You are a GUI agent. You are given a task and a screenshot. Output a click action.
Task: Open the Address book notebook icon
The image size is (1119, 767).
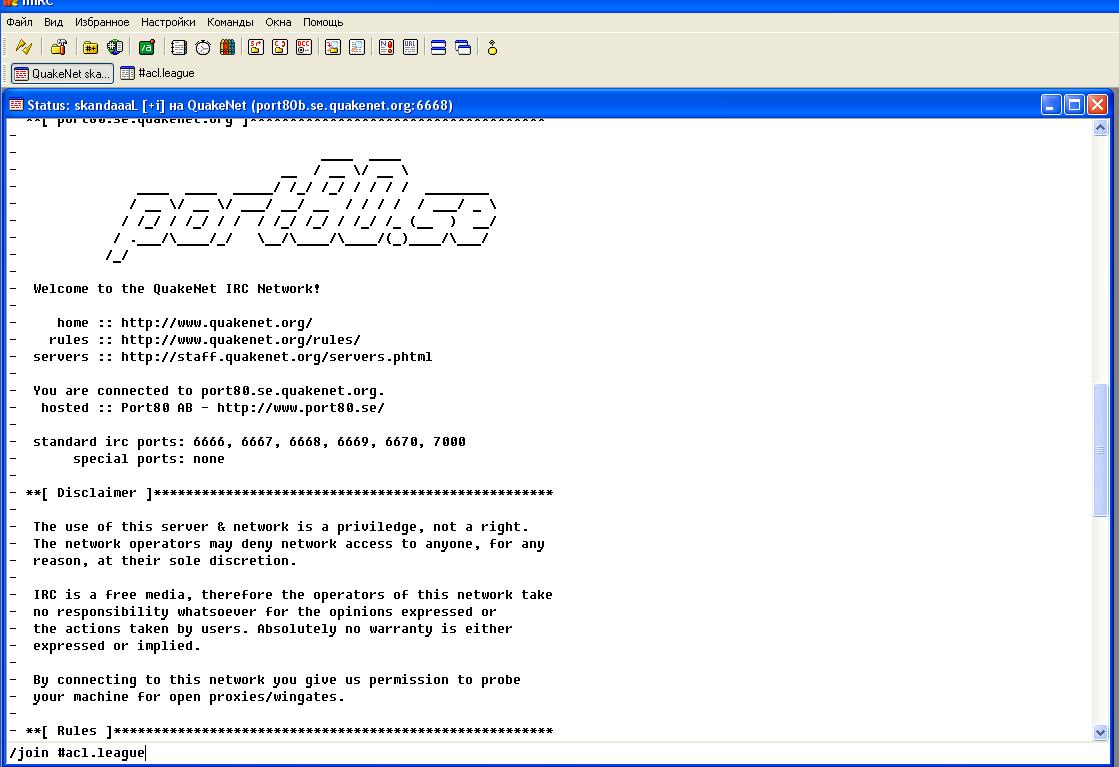178,48
